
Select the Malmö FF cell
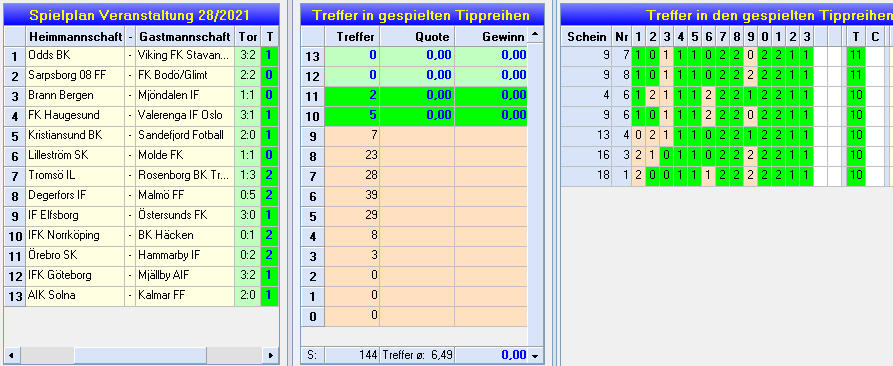(185, 195)
